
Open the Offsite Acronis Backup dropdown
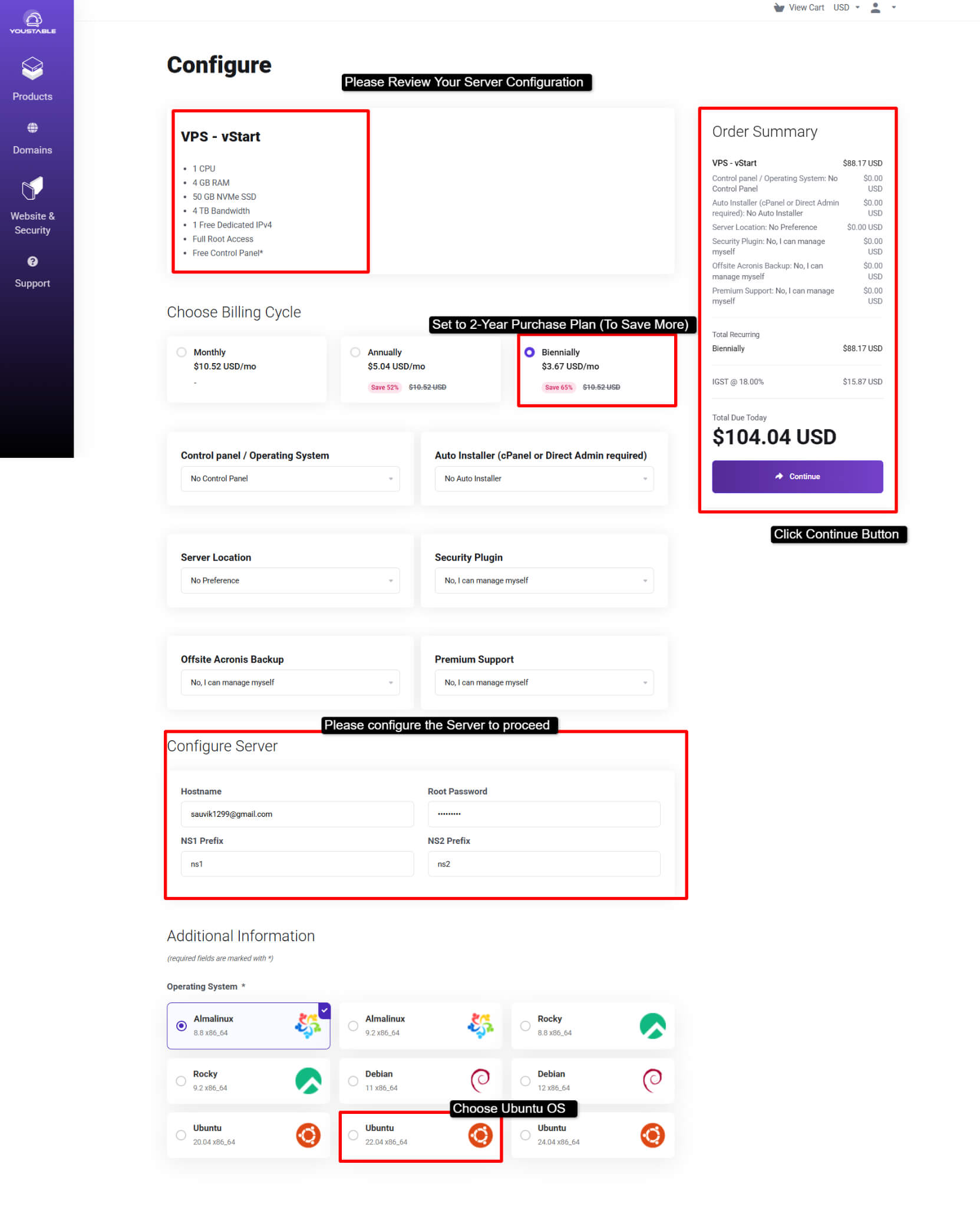tap(290, 682)
